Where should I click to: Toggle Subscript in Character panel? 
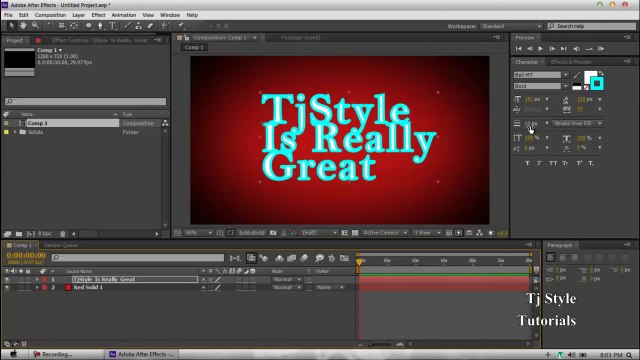tap(591, 163)
